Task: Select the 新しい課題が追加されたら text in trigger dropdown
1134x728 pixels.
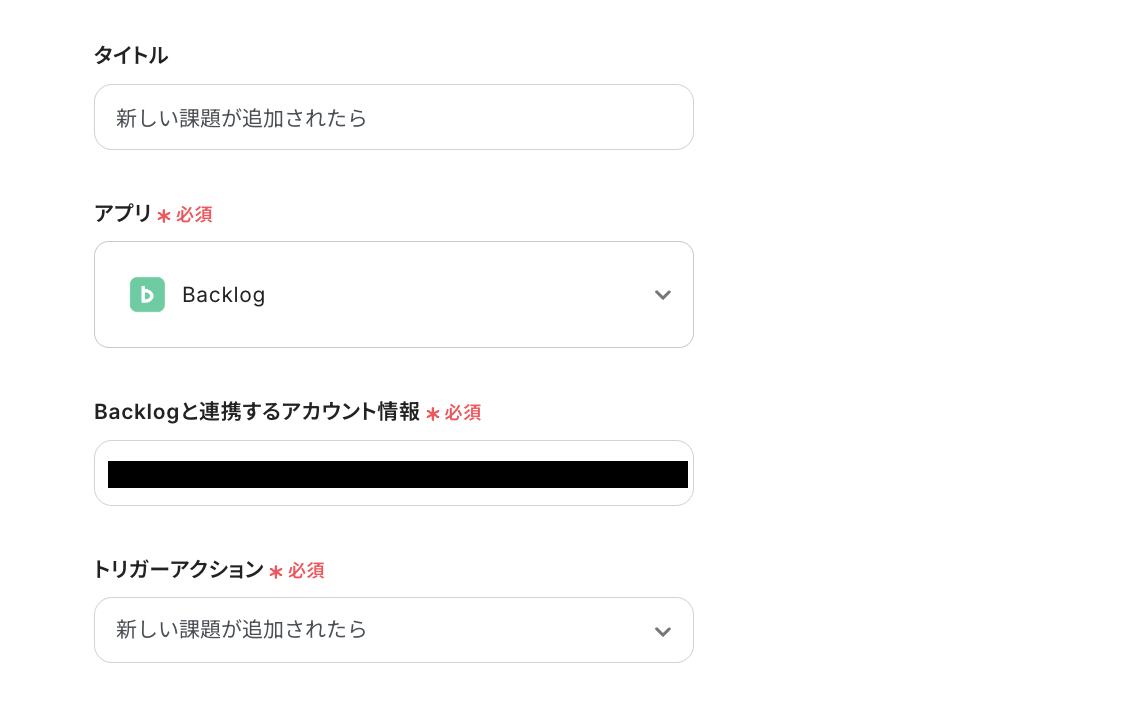Action: click(x=242, y=630)
